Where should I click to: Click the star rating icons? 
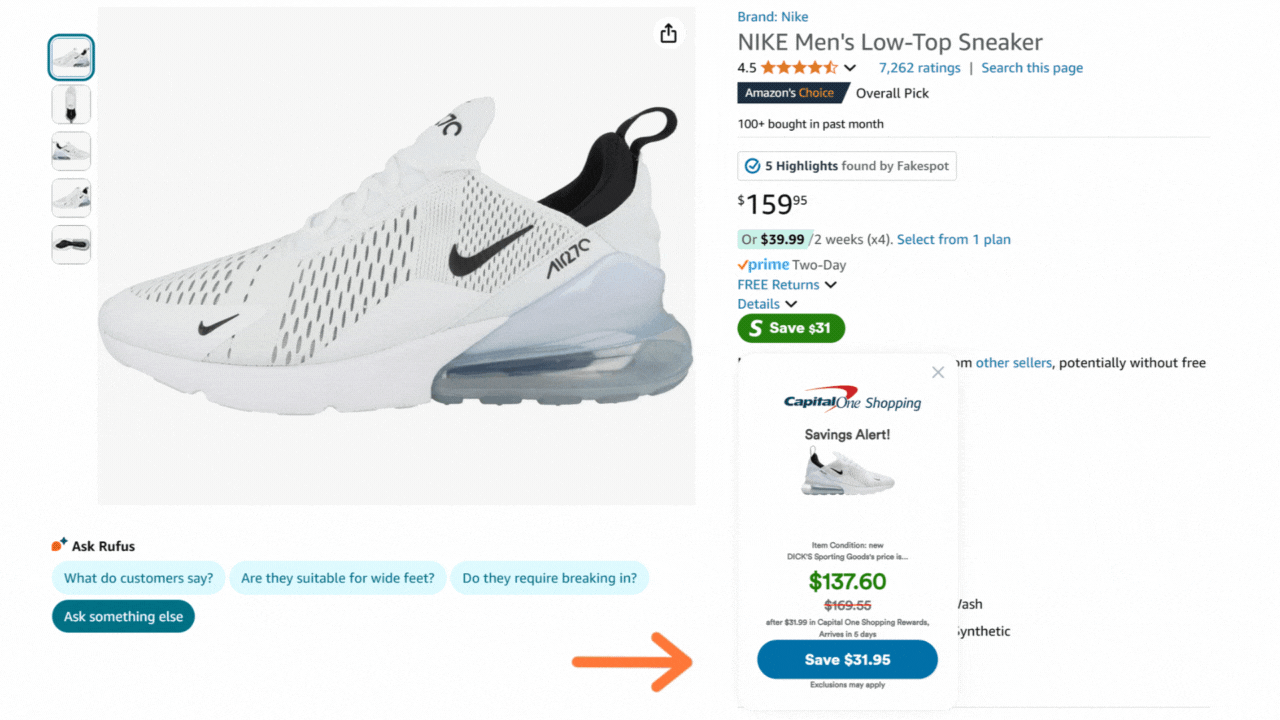tap(799, 68)
